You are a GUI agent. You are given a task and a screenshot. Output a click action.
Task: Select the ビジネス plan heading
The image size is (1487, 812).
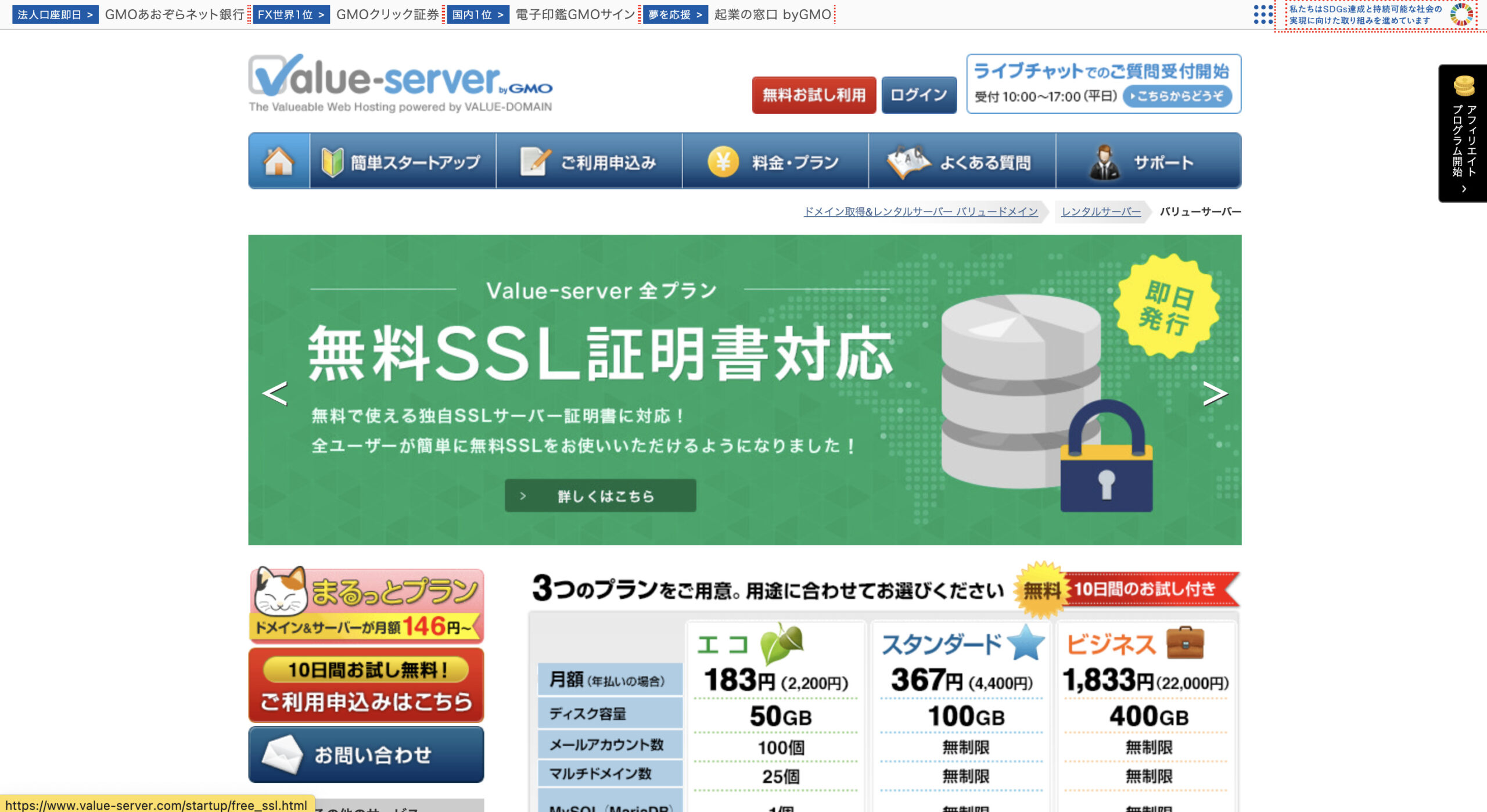[x=1111, y=645]
